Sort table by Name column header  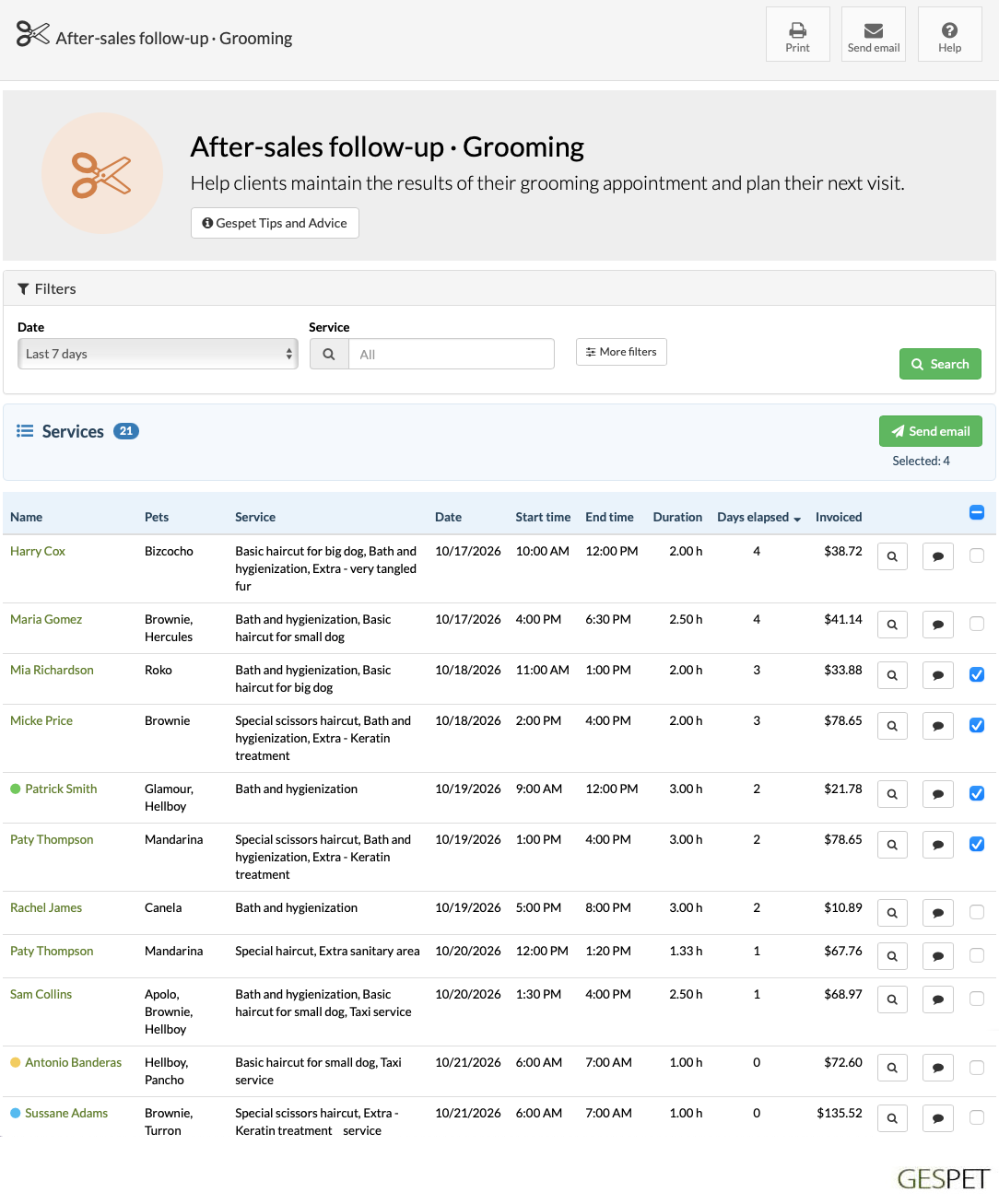(x=26, y=517)
